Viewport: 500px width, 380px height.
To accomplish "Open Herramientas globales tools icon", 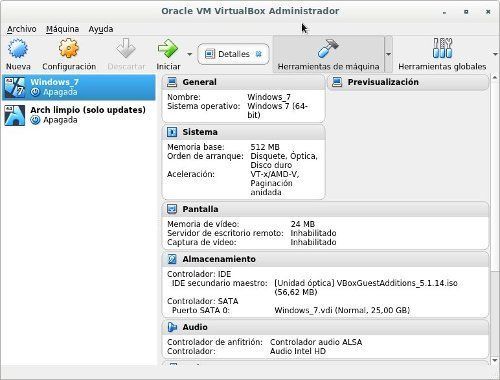I will [442, 48].
